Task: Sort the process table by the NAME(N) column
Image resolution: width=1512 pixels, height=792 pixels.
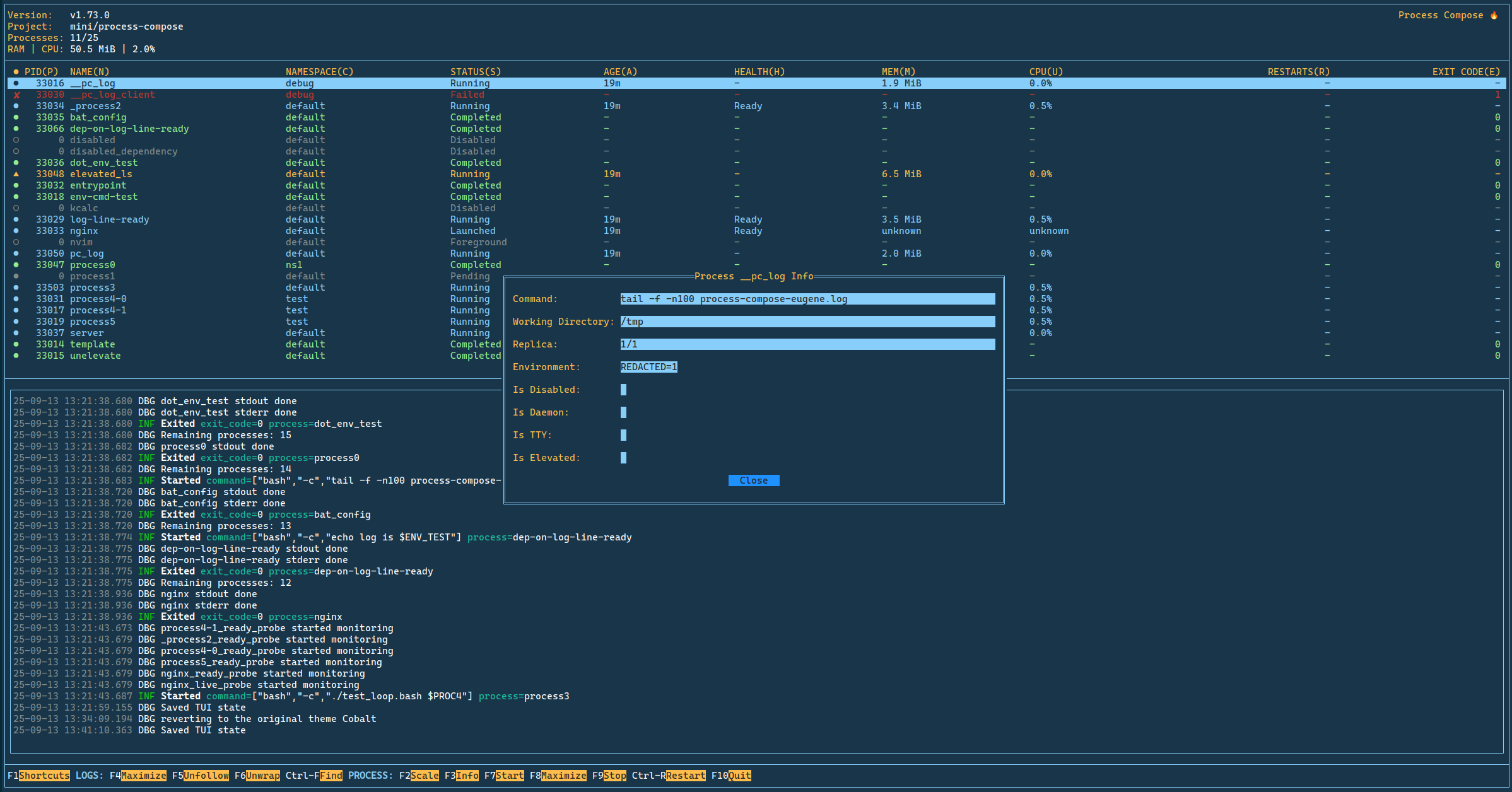Action: coord(90,72)
